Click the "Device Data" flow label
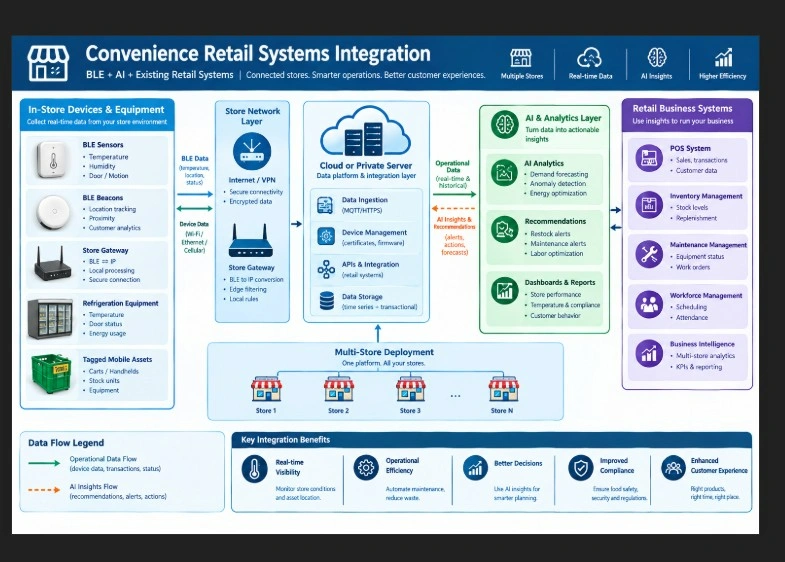 [194, 224]
